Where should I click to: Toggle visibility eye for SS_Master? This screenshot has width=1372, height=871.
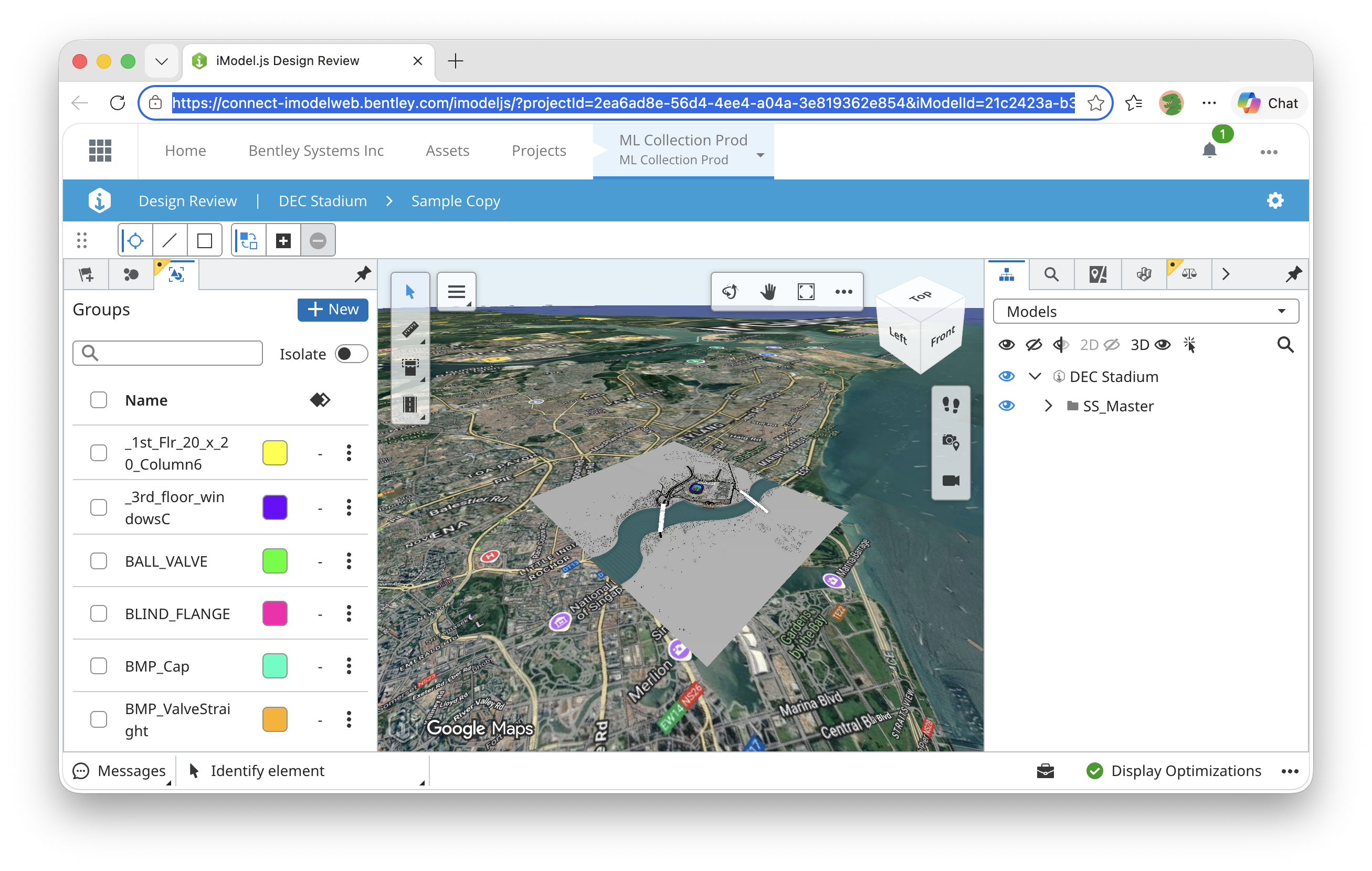1007,406
